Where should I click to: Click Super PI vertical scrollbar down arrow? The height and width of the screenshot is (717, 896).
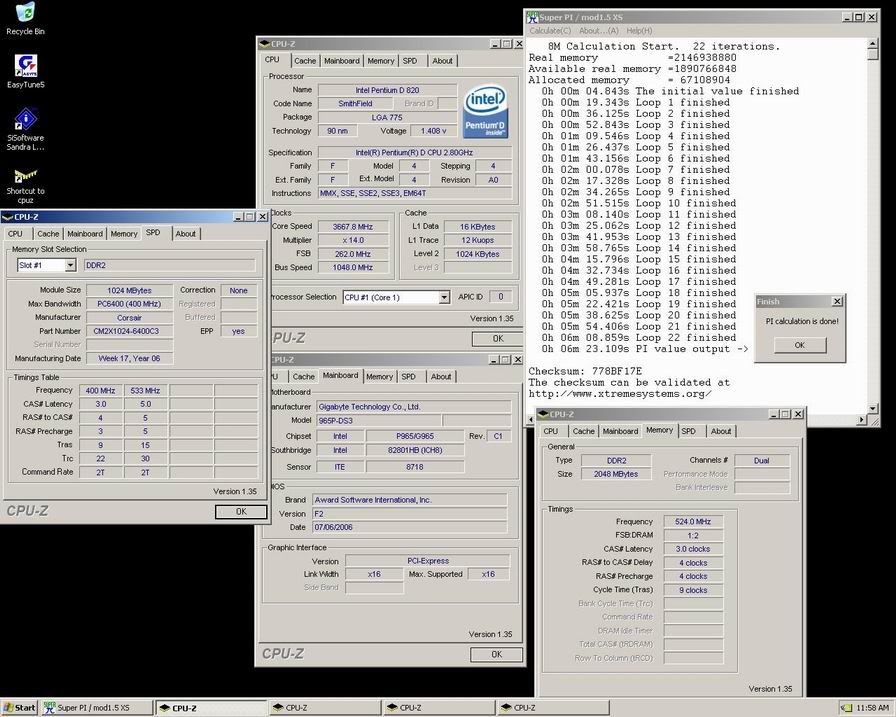tap(872, 408)
